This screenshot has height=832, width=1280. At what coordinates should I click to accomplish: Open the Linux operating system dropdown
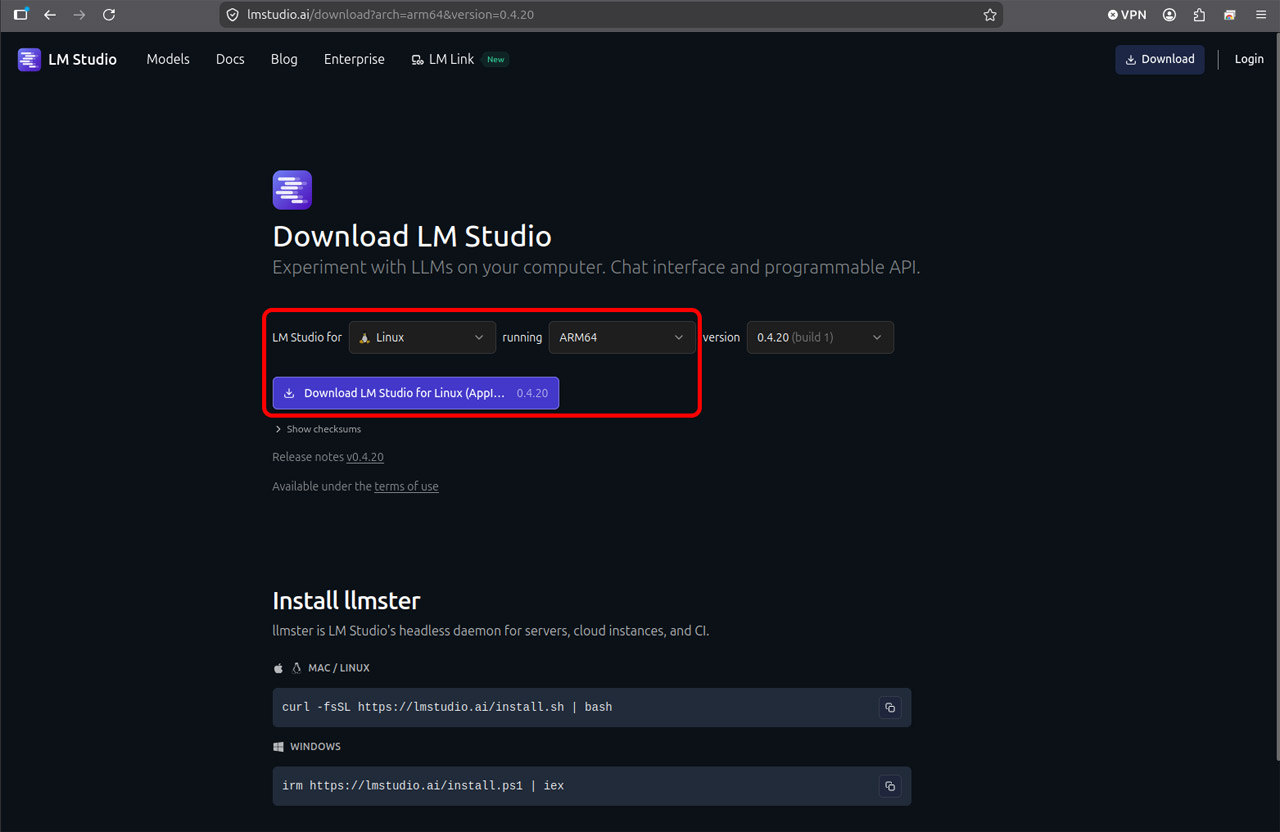tap(422, 337)
